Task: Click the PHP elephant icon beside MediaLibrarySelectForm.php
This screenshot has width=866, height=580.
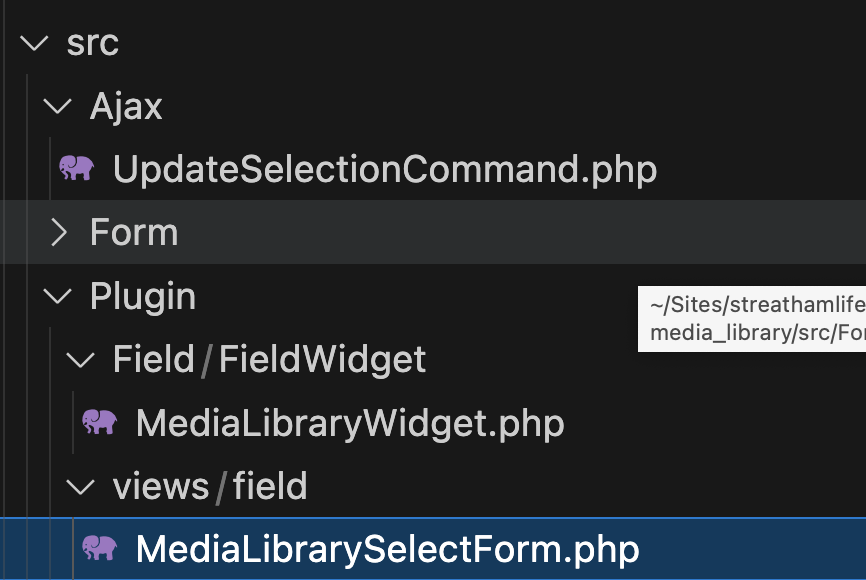Action: tap(99, 548)
